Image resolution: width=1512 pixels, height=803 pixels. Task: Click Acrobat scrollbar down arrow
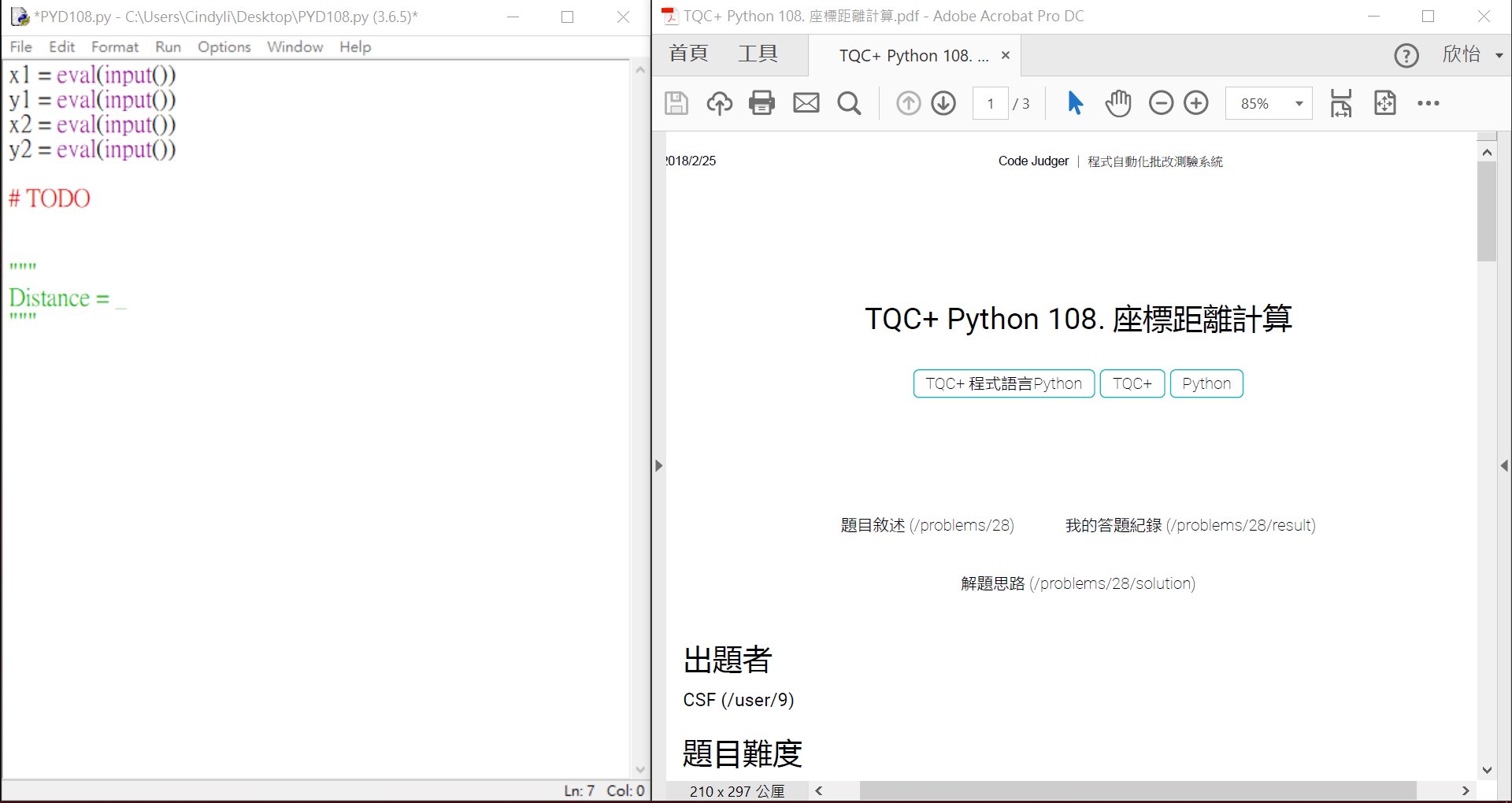(x=1487, y=770)
